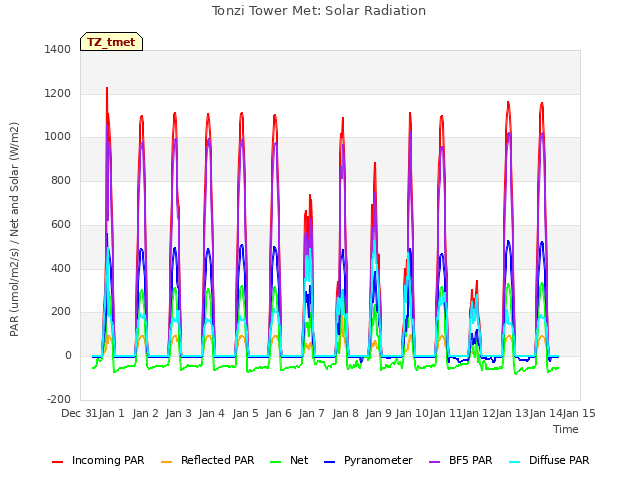Click the purple BF5 PAR legend swatch

435,462
